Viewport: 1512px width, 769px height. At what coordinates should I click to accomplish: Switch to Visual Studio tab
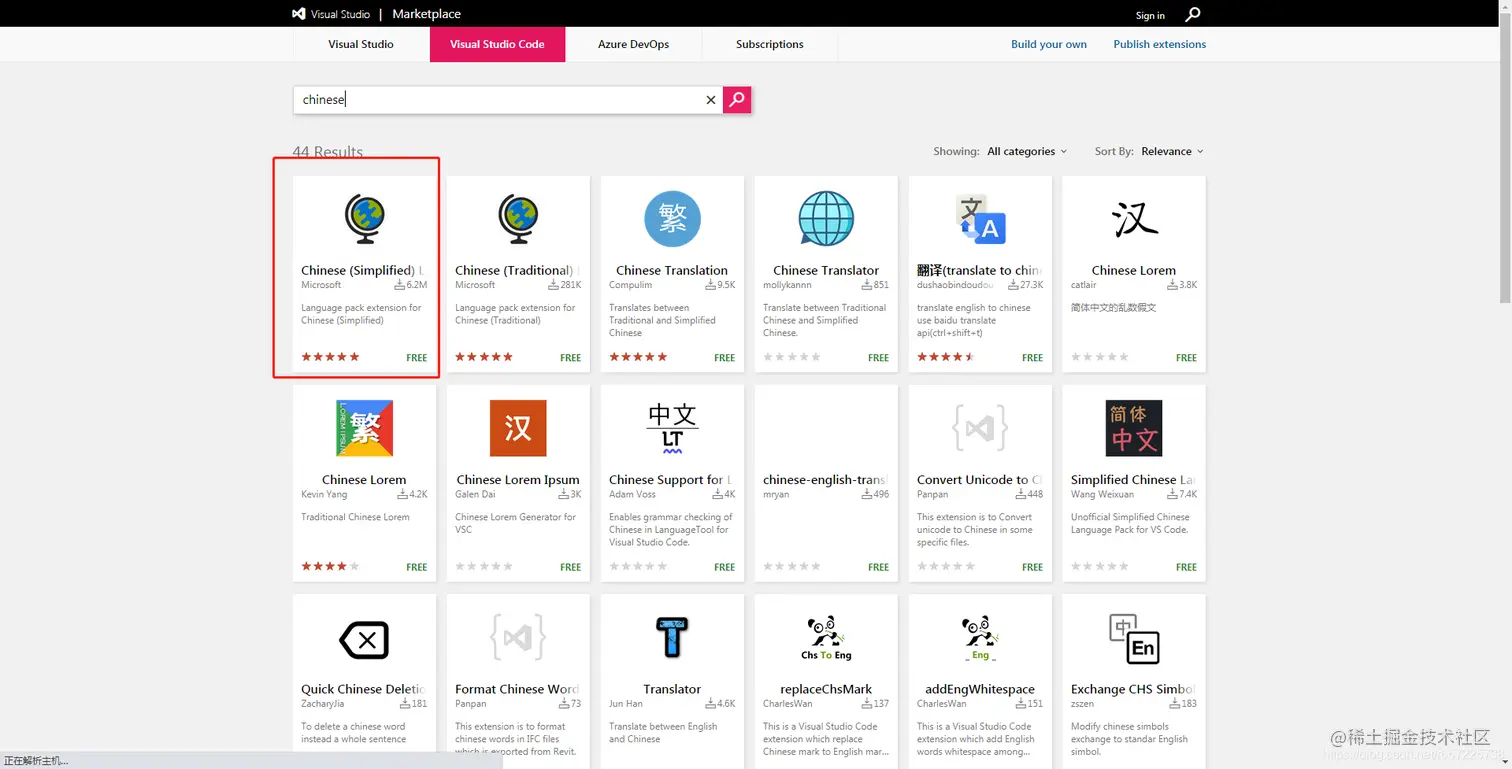(361, 44)
